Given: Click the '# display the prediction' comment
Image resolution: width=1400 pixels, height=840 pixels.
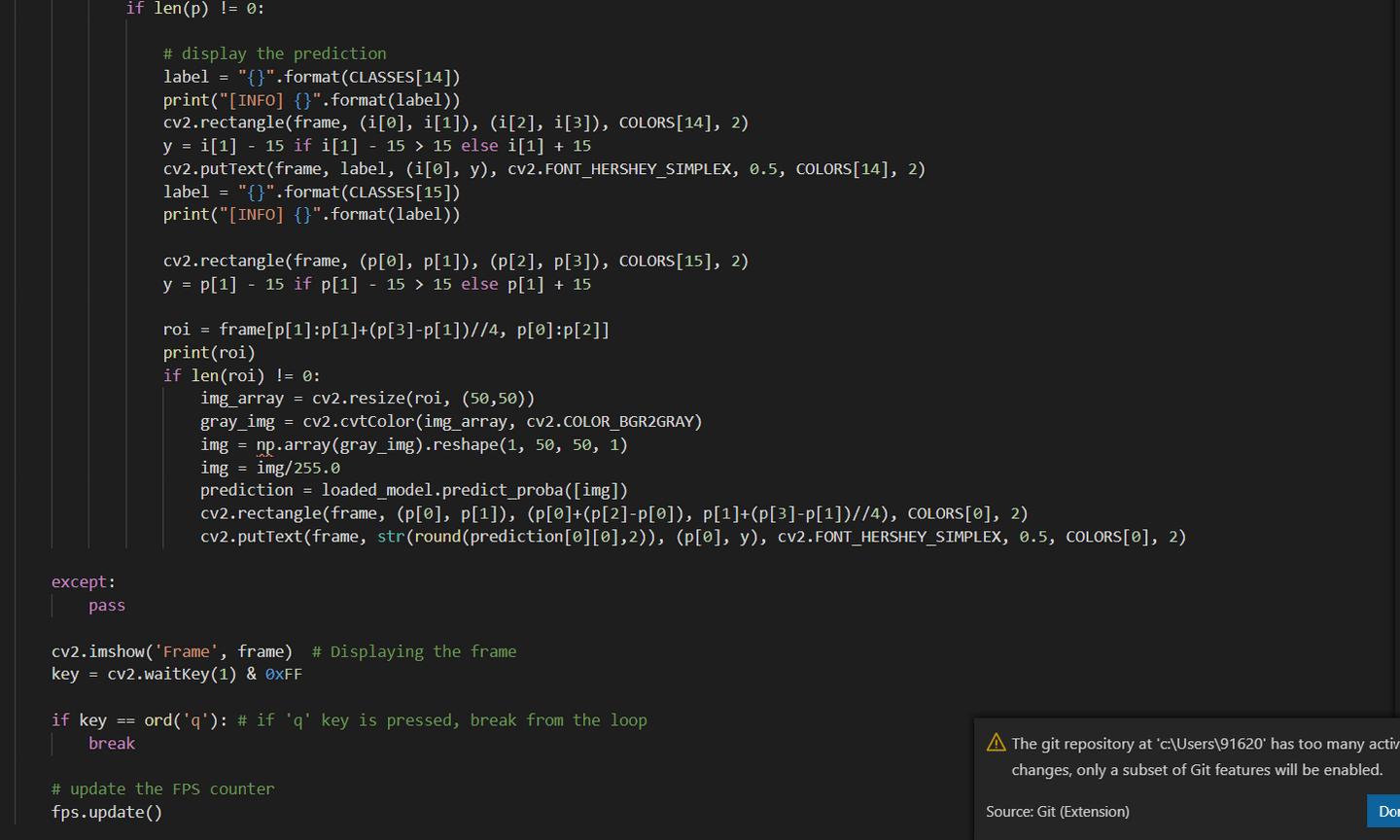Looking at the screenshot, I should (275, 53).
